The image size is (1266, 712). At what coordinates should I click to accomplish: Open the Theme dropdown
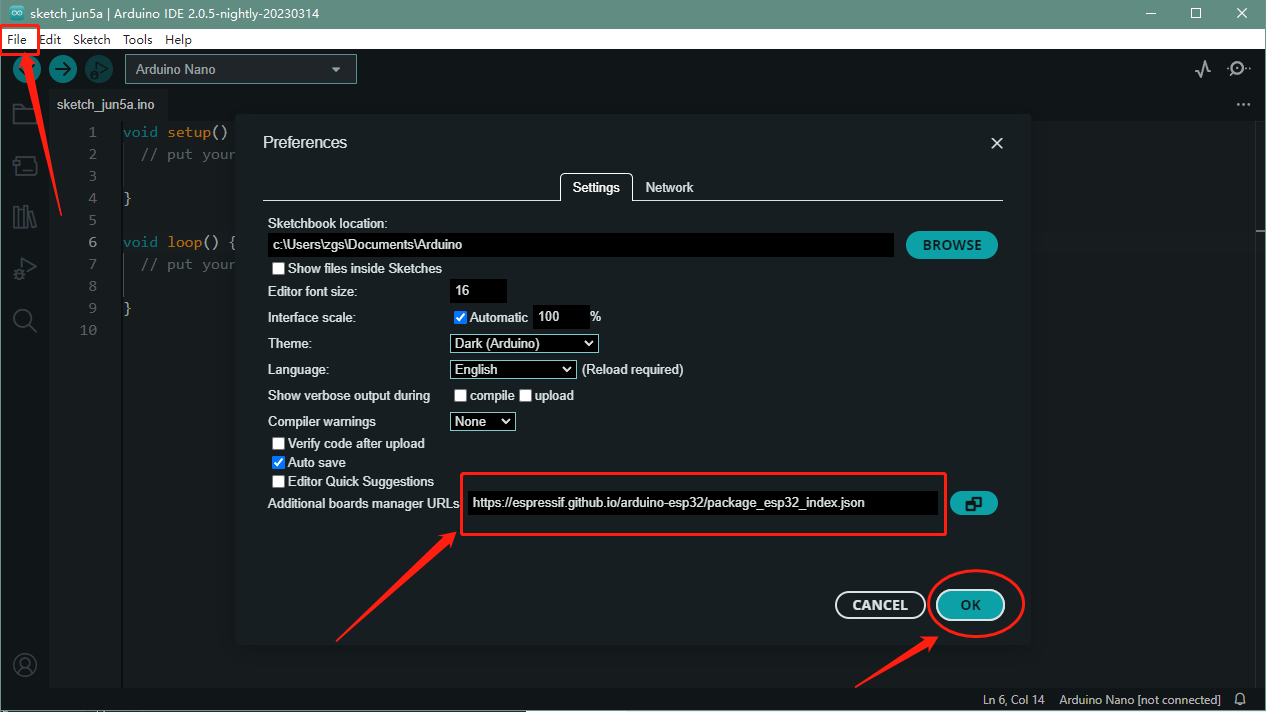pos(524,343)
